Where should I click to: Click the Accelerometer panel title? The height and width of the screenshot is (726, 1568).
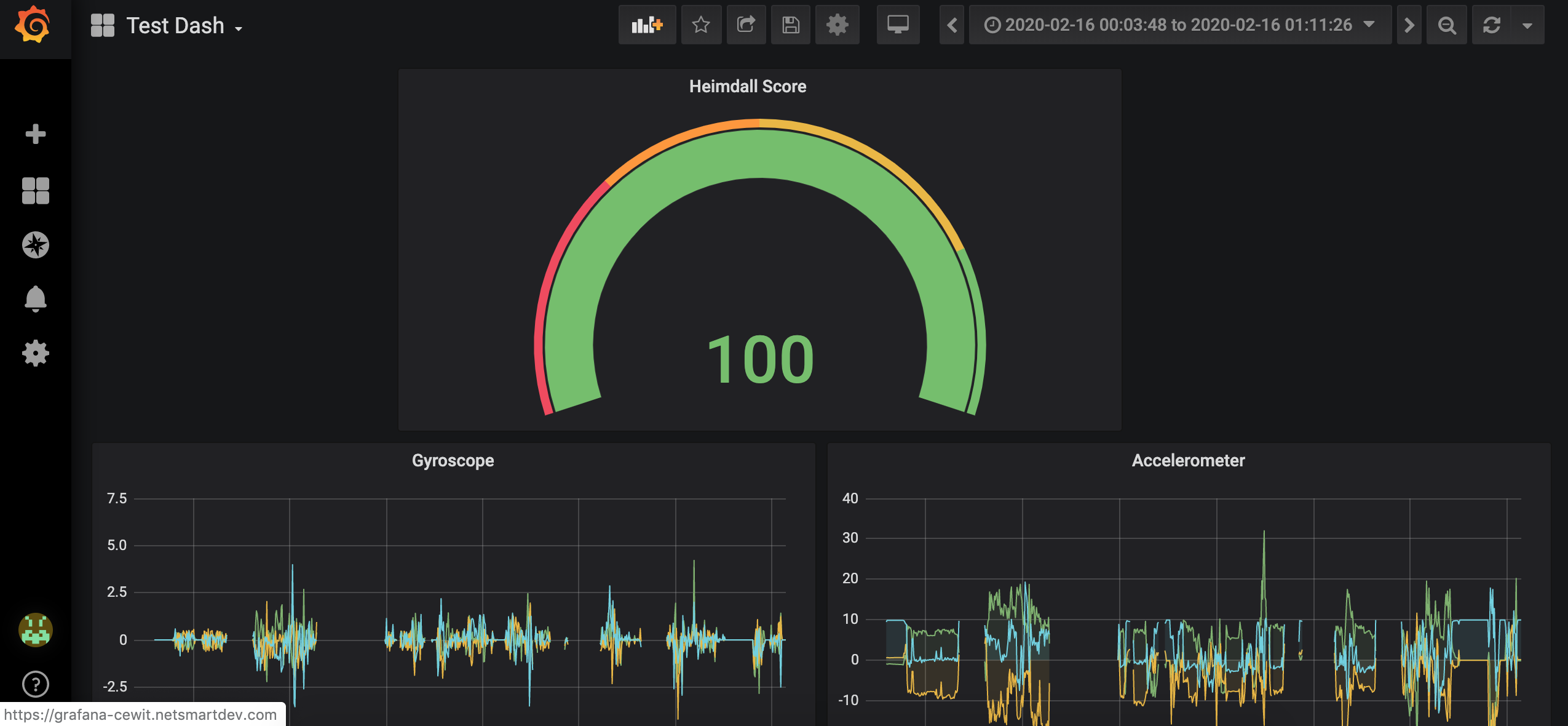tap(1188, 460)
